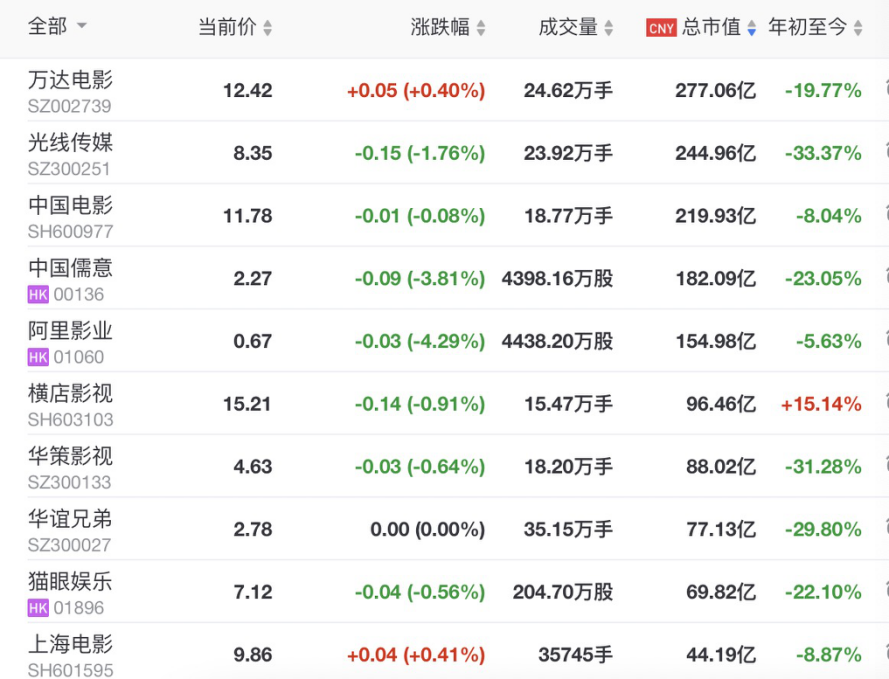The image size is (889, 679).
Task: Open the 万达电影 stock page
Action: [70, 80]
